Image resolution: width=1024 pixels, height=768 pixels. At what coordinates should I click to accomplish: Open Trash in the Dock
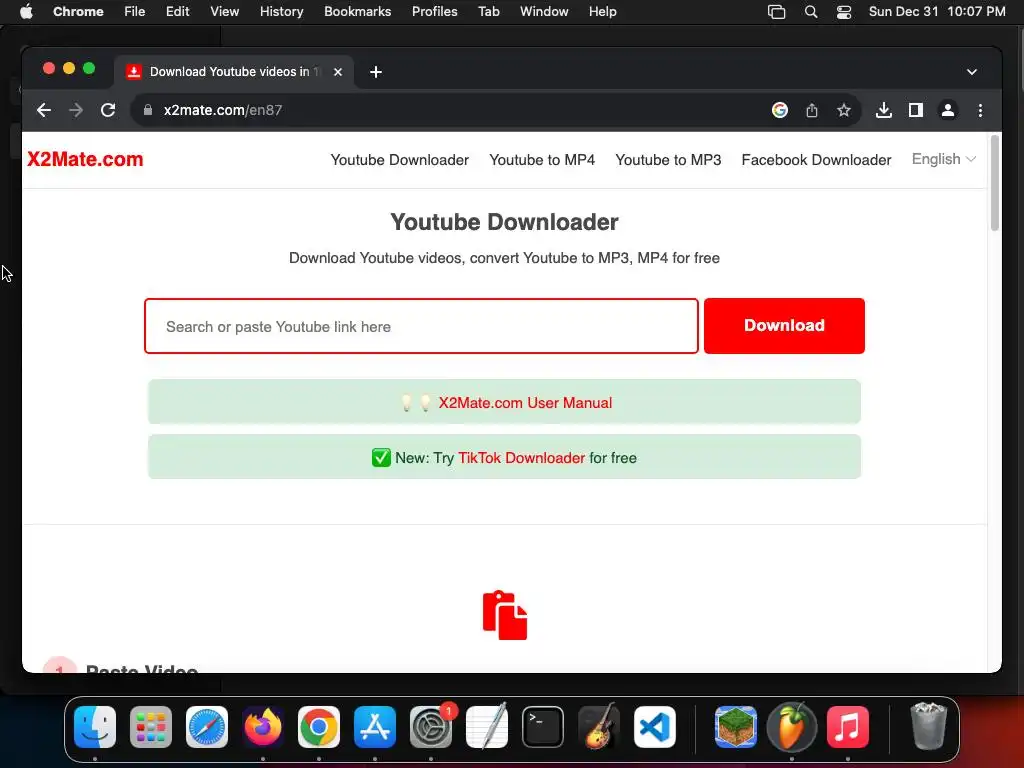(x=928, y=726)
